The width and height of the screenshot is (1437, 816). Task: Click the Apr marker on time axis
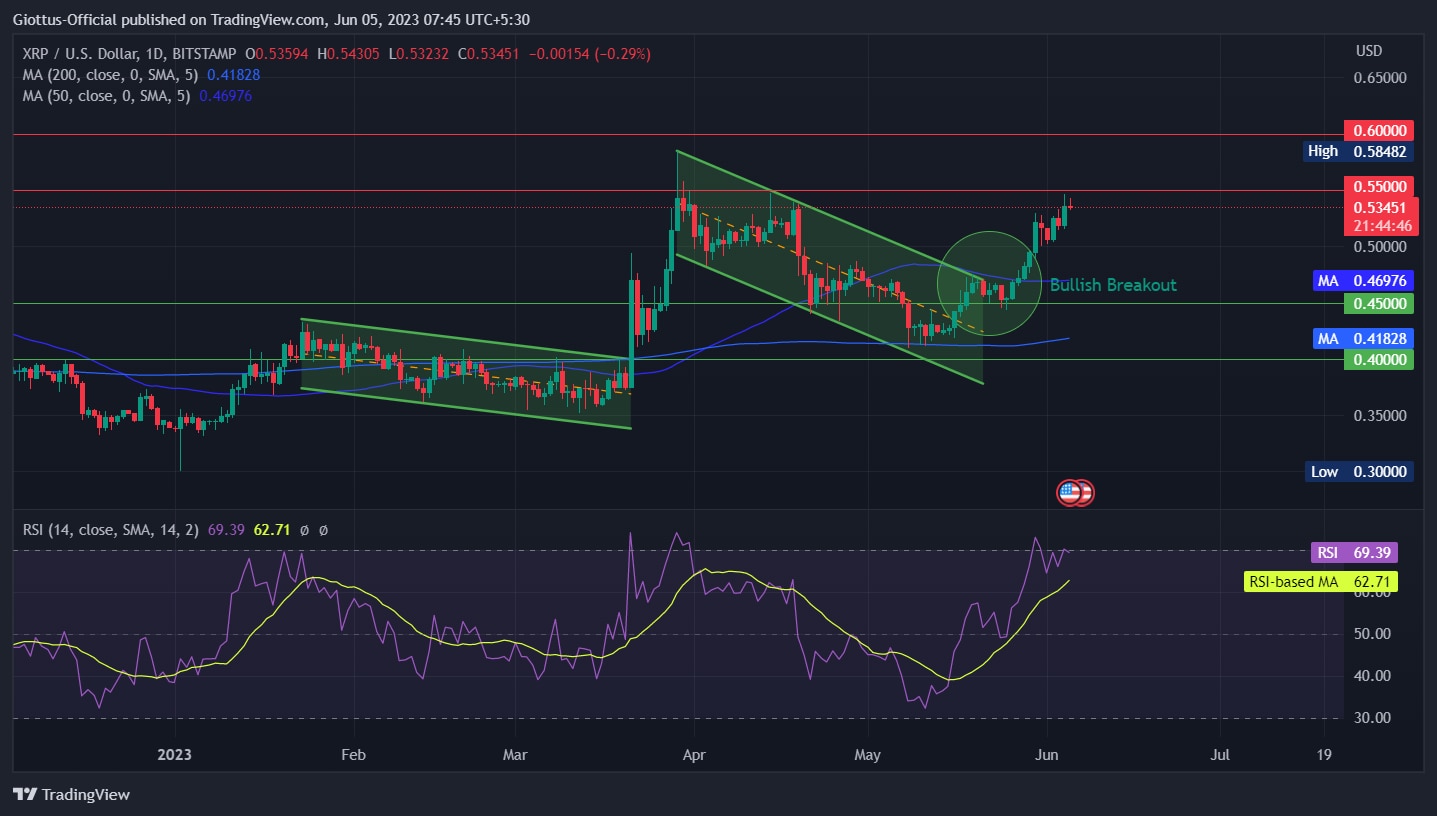[x=692, y=756]
